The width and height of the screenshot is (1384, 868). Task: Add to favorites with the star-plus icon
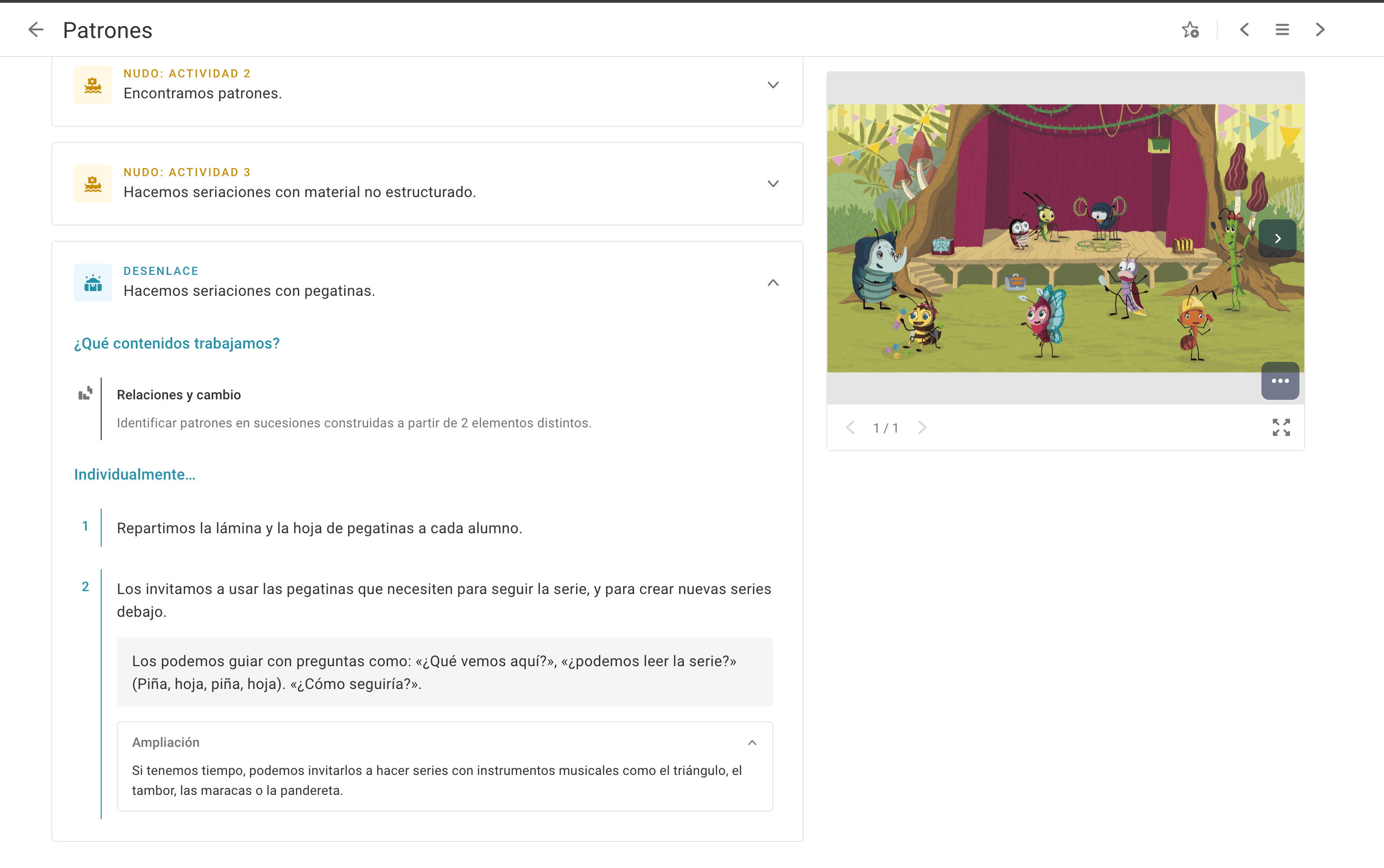1190,29
